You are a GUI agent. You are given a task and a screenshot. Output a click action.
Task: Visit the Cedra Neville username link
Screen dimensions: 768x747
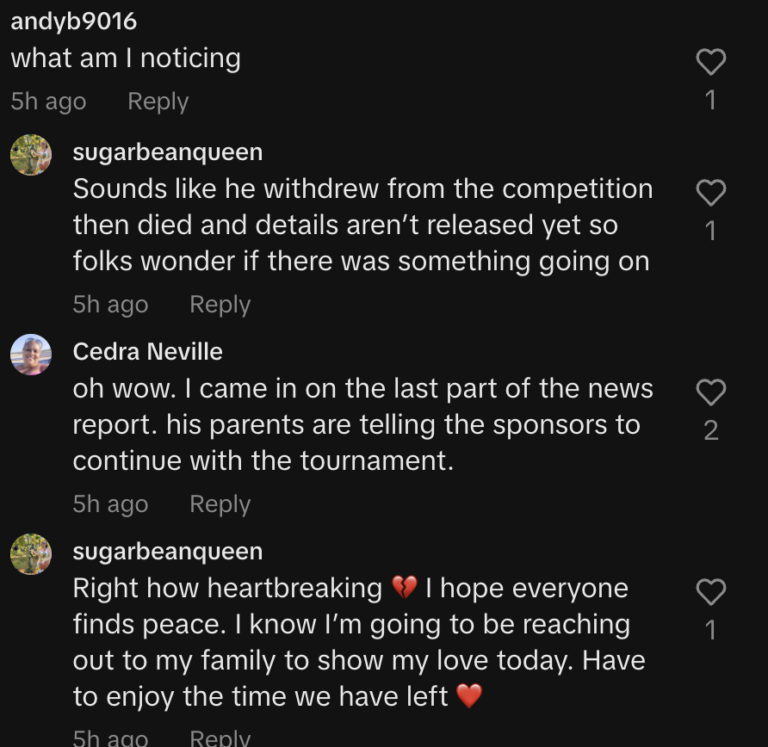(x=148, y=352)
